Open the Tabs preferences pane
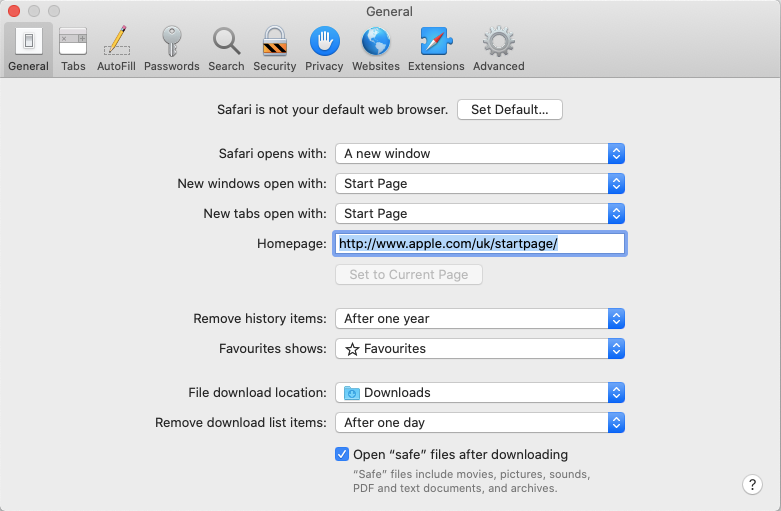Viewport: 781px width, 511px height. [x=73, y=49]
